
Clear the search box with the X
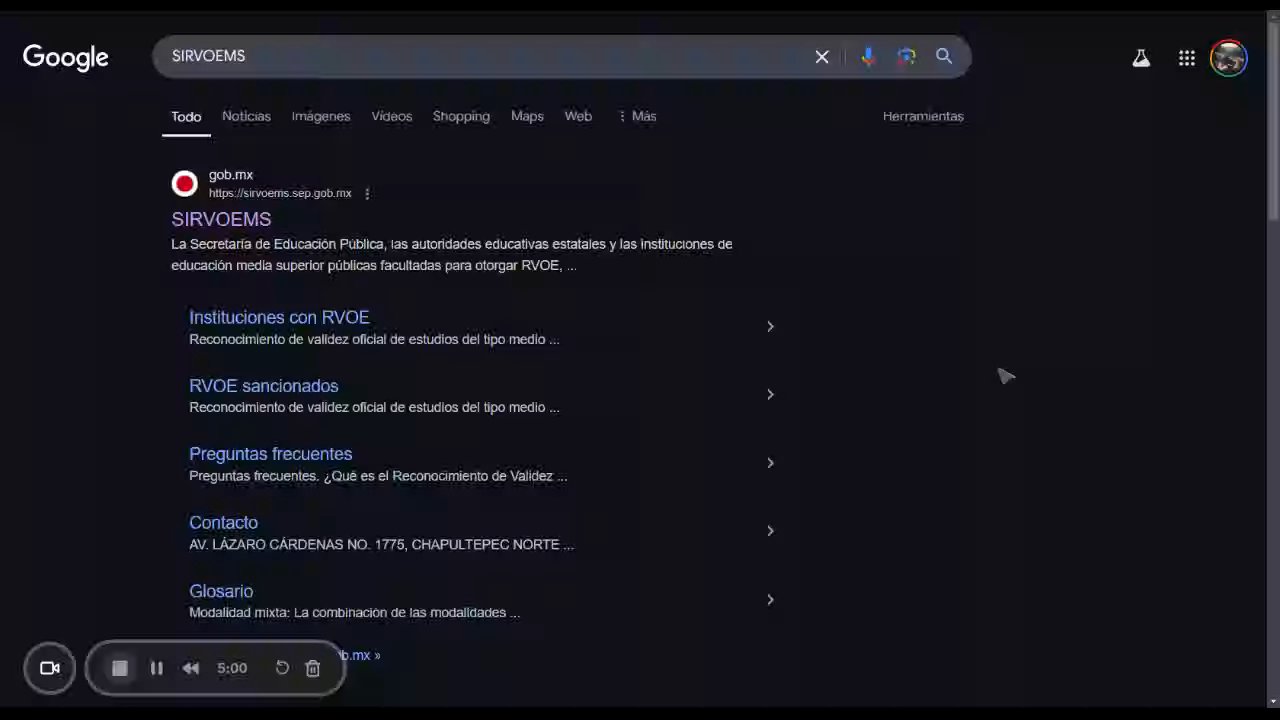pyautogui.click(x=822, y=57)
